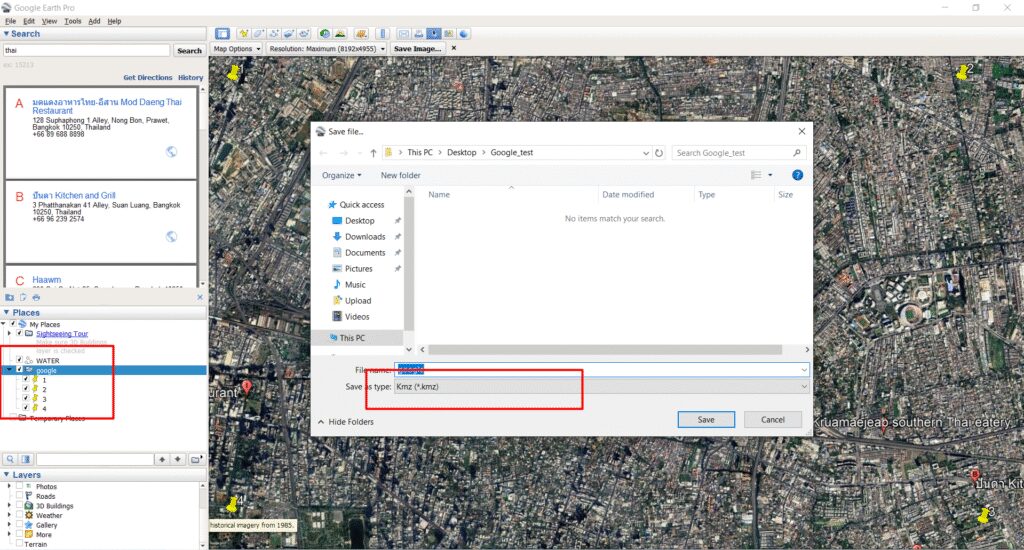The height and width of the screenshot is (550, 1024).
Task: Click the View in Google Maps icon
Action: click(x=449, y=33)
